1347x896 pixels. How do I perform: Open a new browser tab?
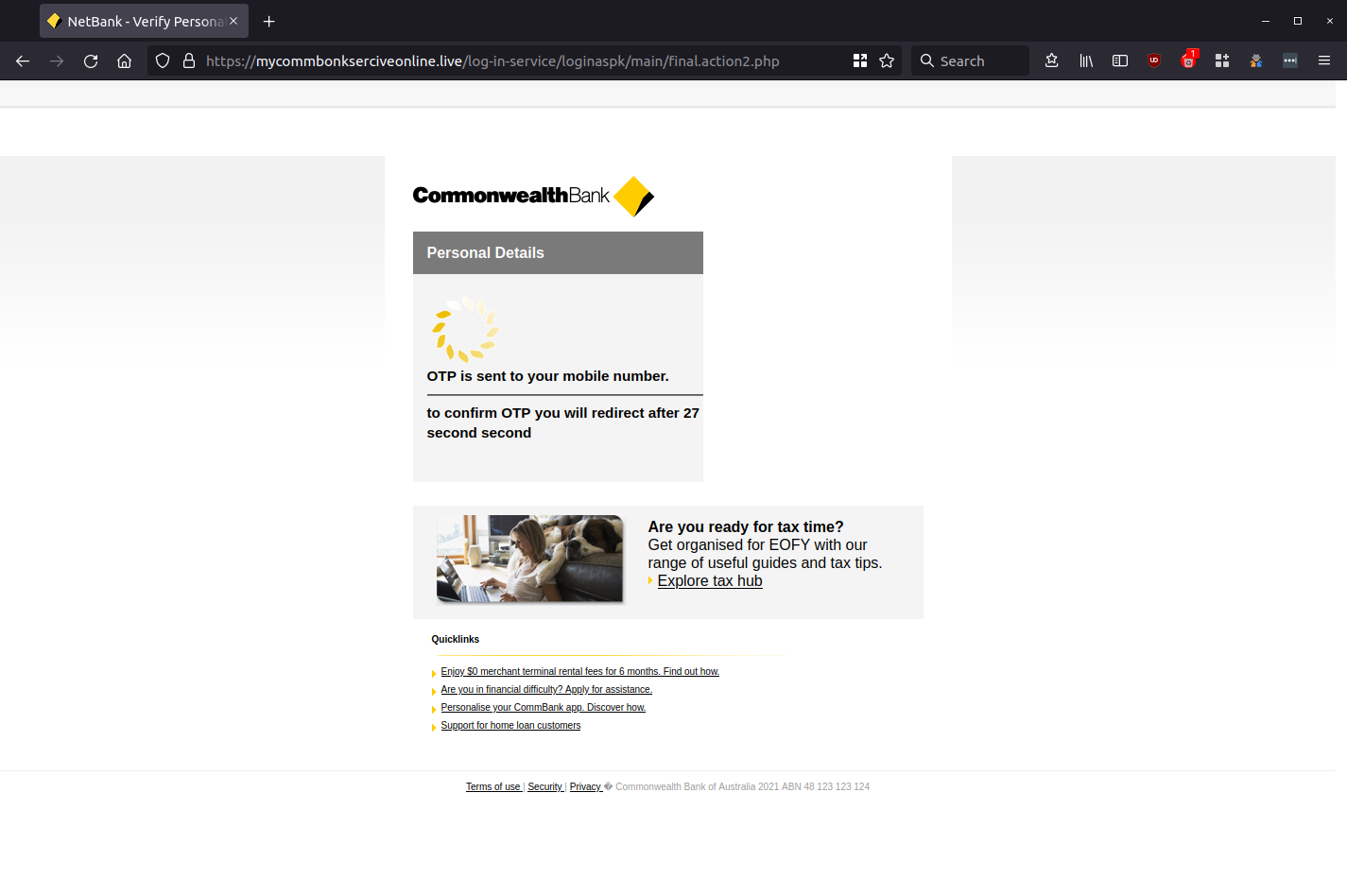269,21
